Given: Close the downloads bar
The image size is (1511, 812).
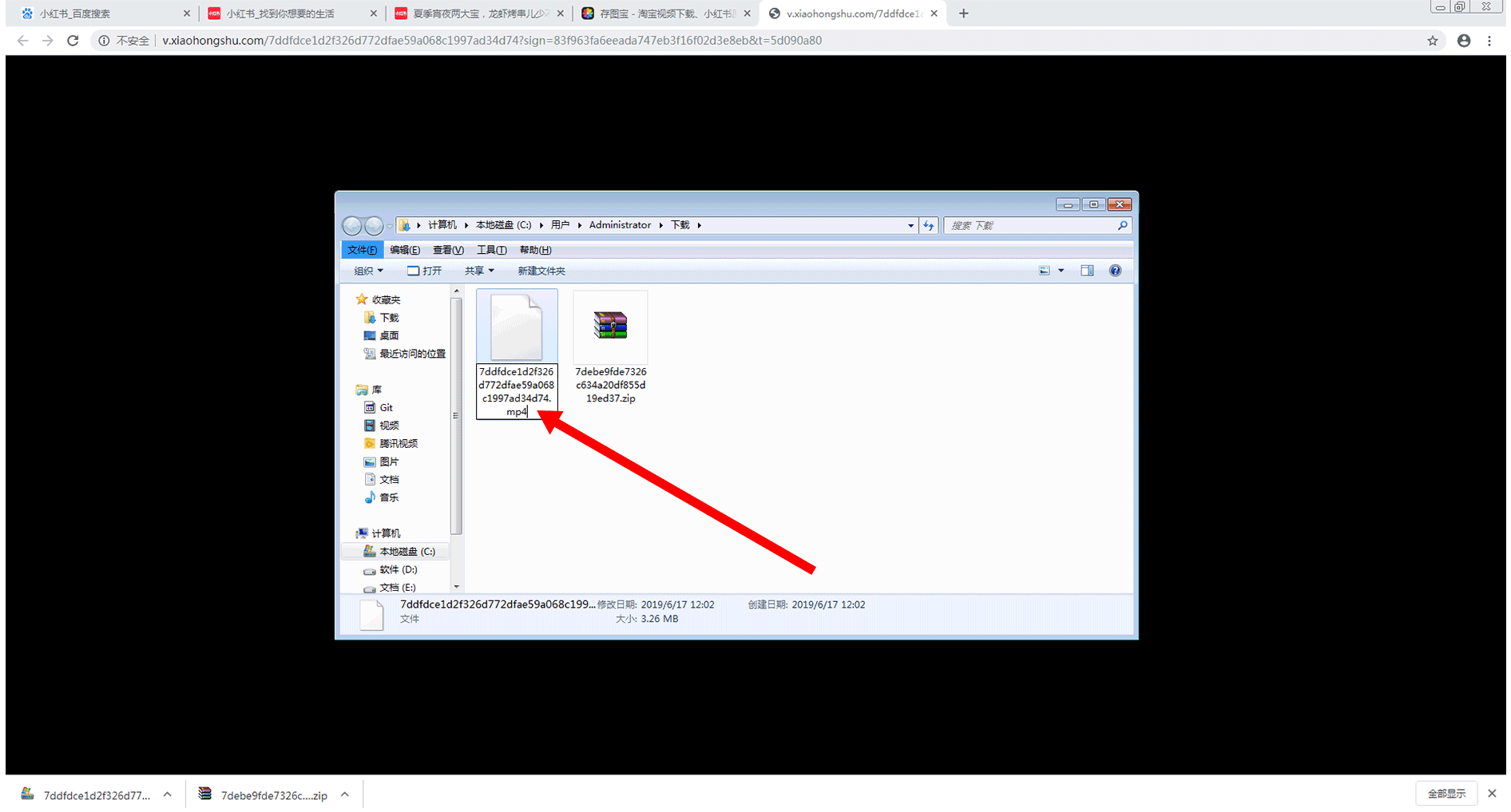Looking at the screenshot, I should click(1492, 794).
